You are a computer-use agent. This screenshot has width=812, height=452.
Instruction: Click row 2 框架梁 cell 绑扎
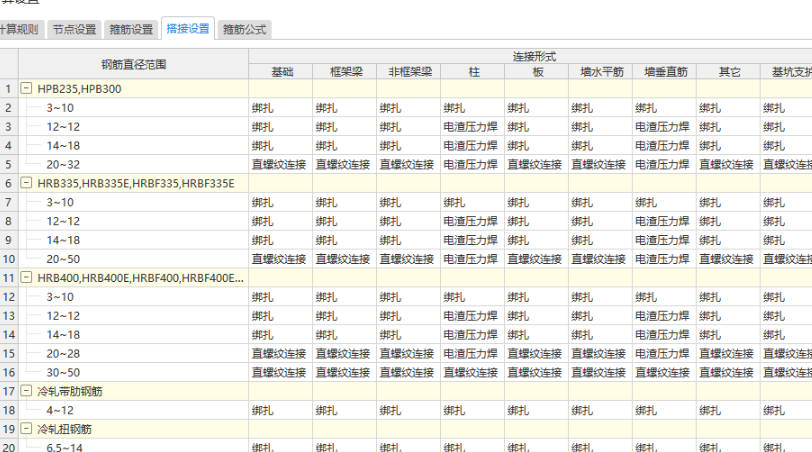[x=344, y=108]
